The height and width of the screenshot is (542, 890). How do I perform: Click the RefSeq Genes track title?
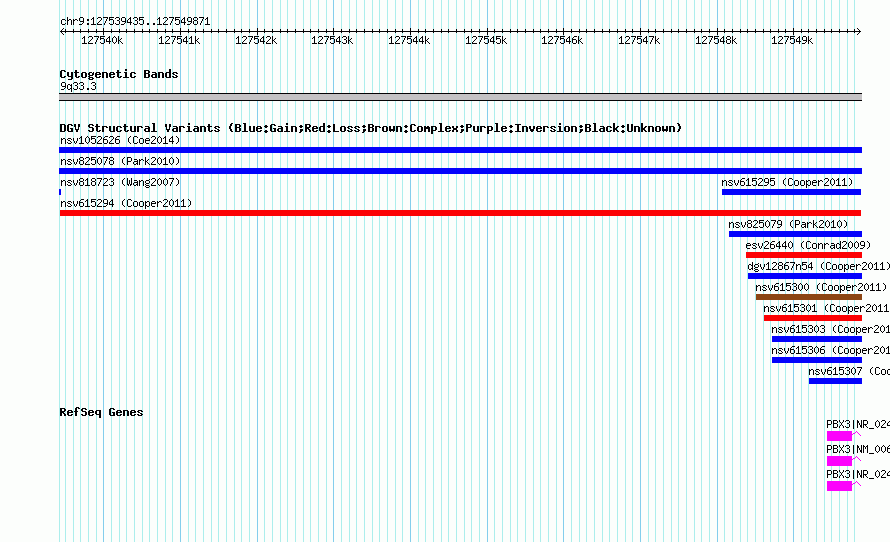(x=101, y=412)
